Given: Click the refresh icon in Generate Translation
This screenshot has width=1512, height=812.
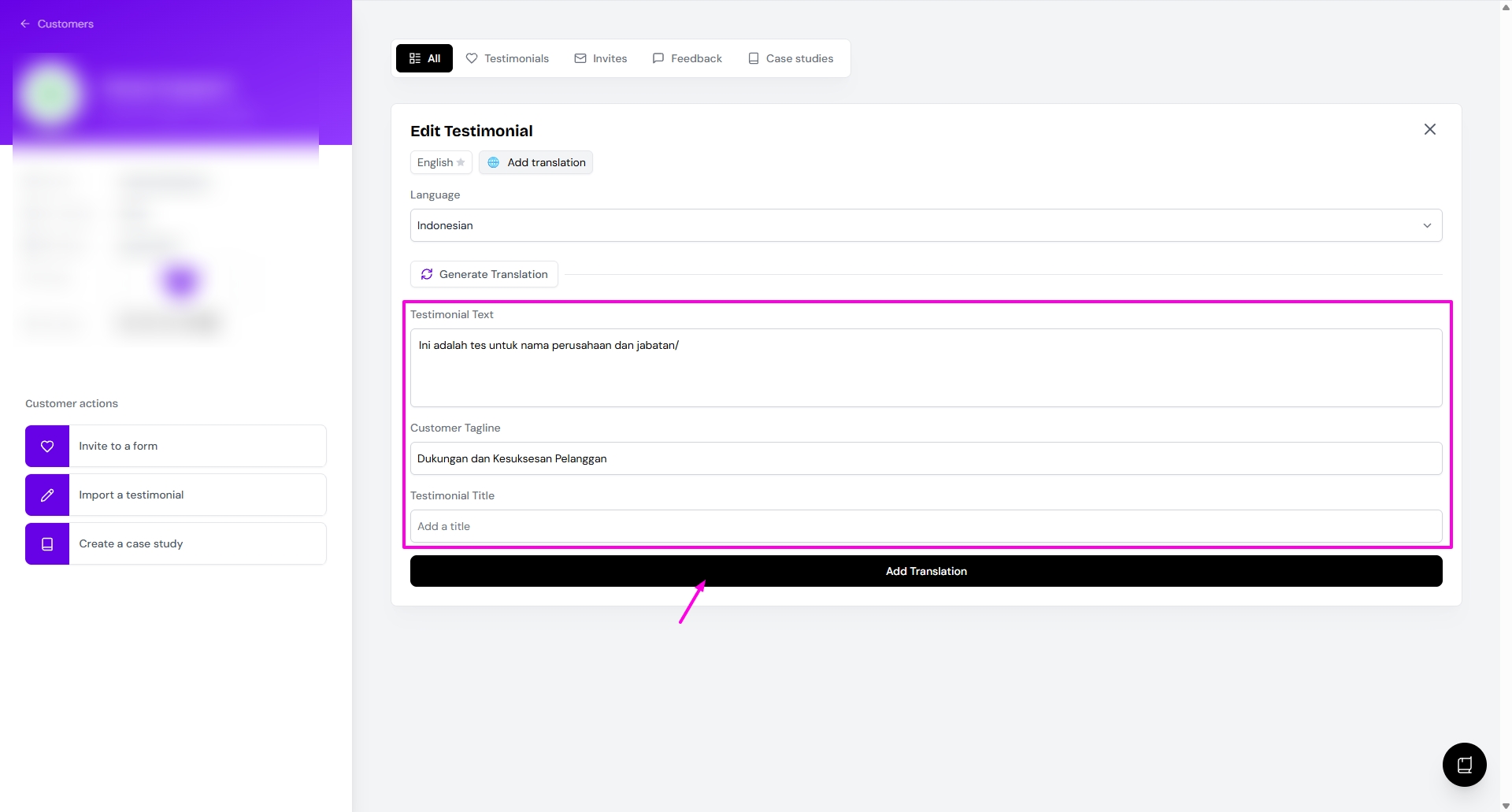Looking at the screenshot, I should [427, 274].
